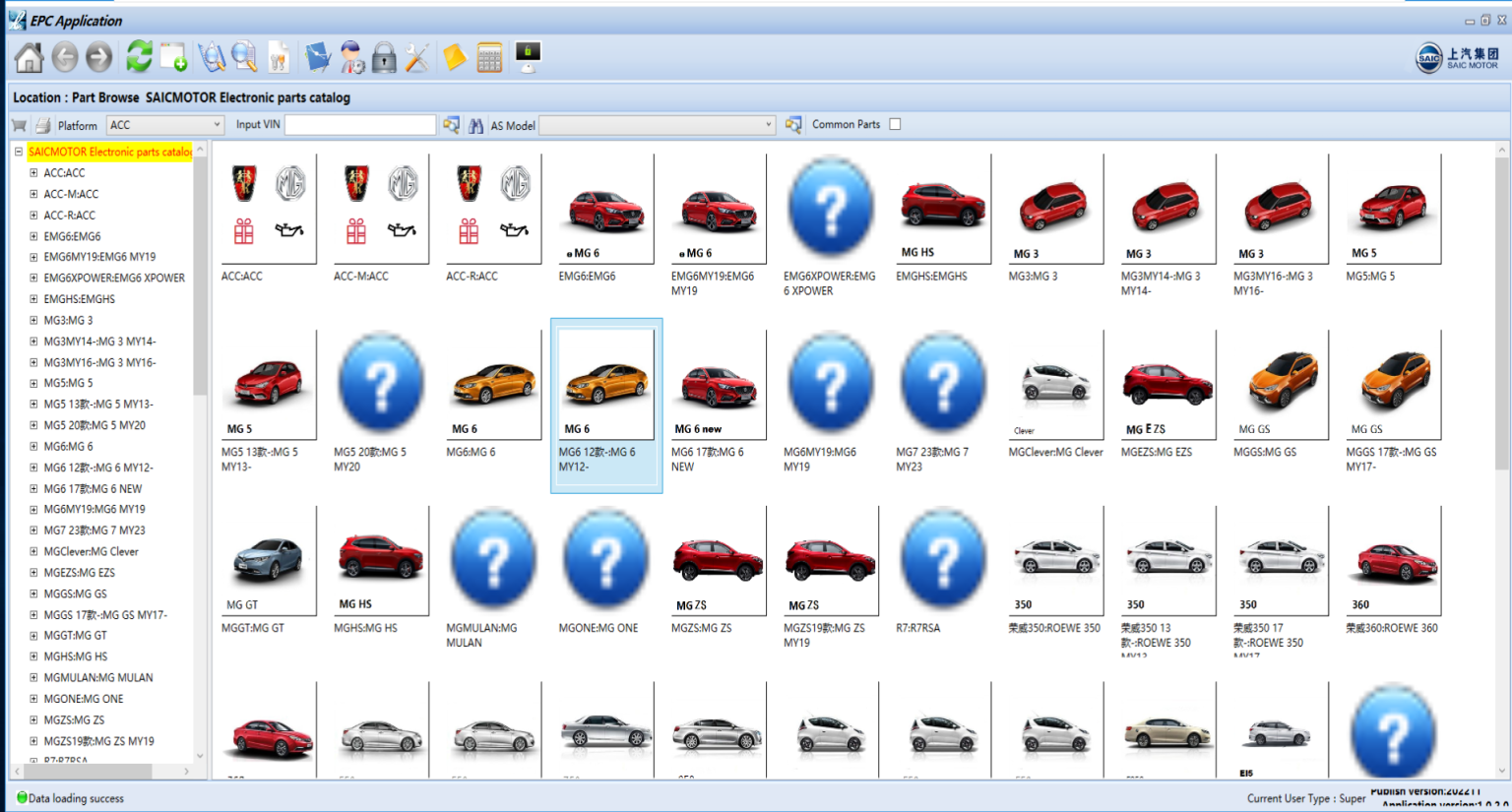1512x812 pixels.
Task: Click the Home icon on the toolbar
Action: coord(28,57)
